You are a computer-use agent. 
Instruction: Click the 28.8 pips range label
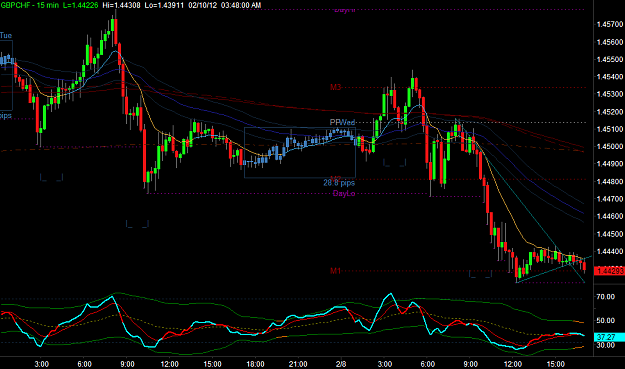tap(339, 183)
